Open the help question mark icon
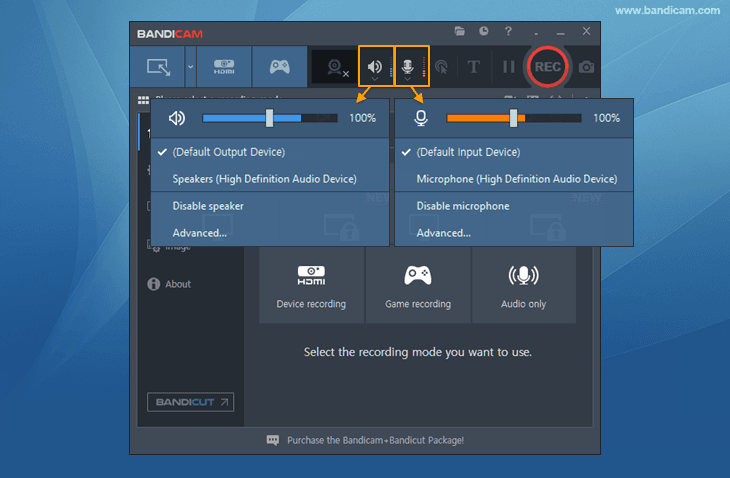 [509, 32]
